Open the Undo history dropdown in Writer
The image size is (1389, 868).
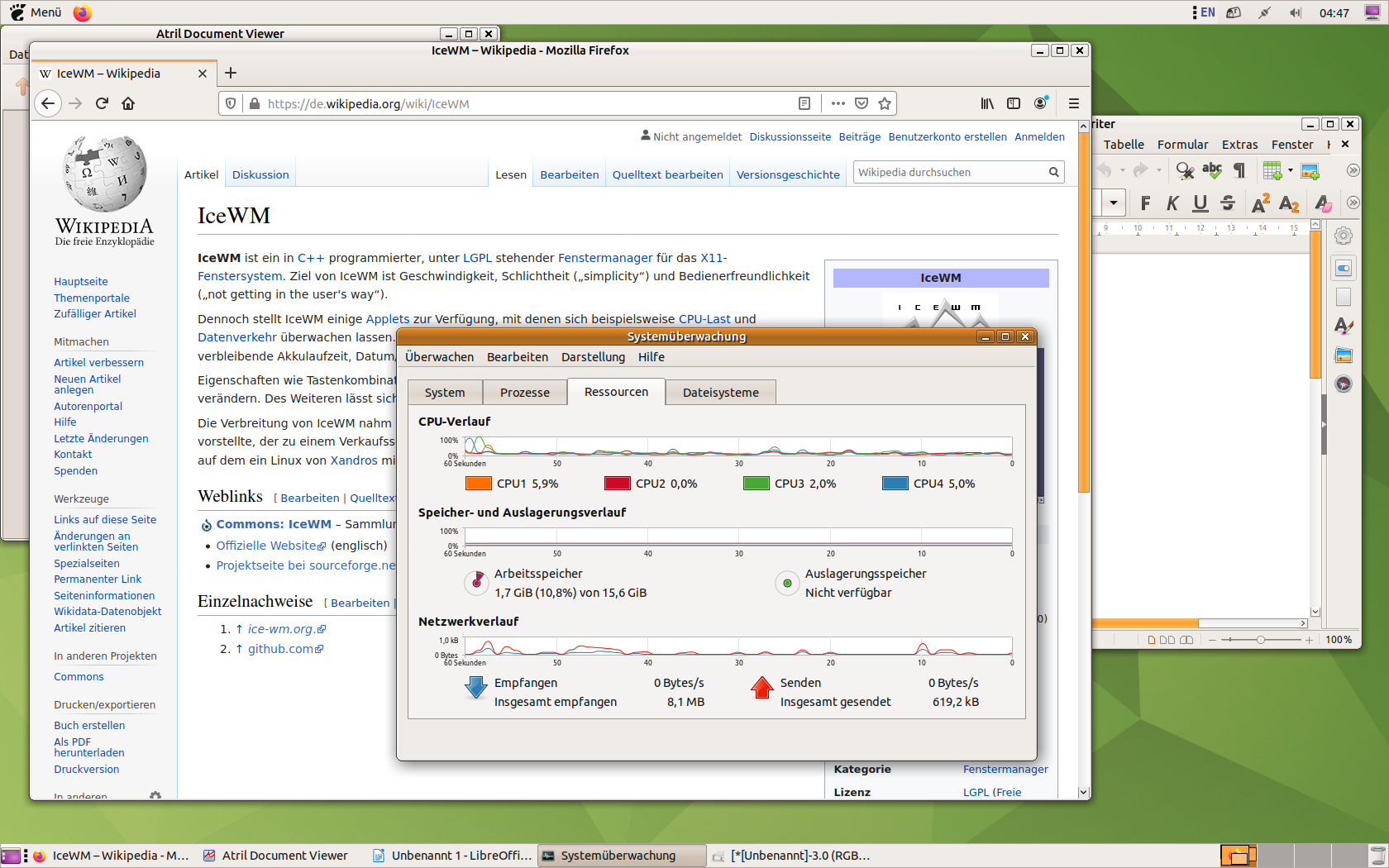point(1122,170)
